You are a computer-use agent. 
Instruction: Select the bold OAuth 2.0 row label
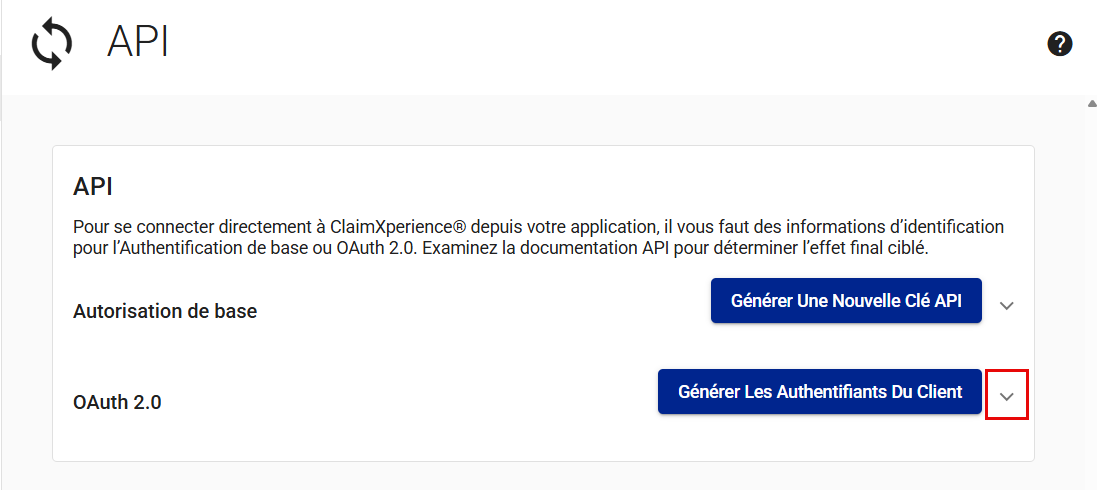click(x=117, y=402)
